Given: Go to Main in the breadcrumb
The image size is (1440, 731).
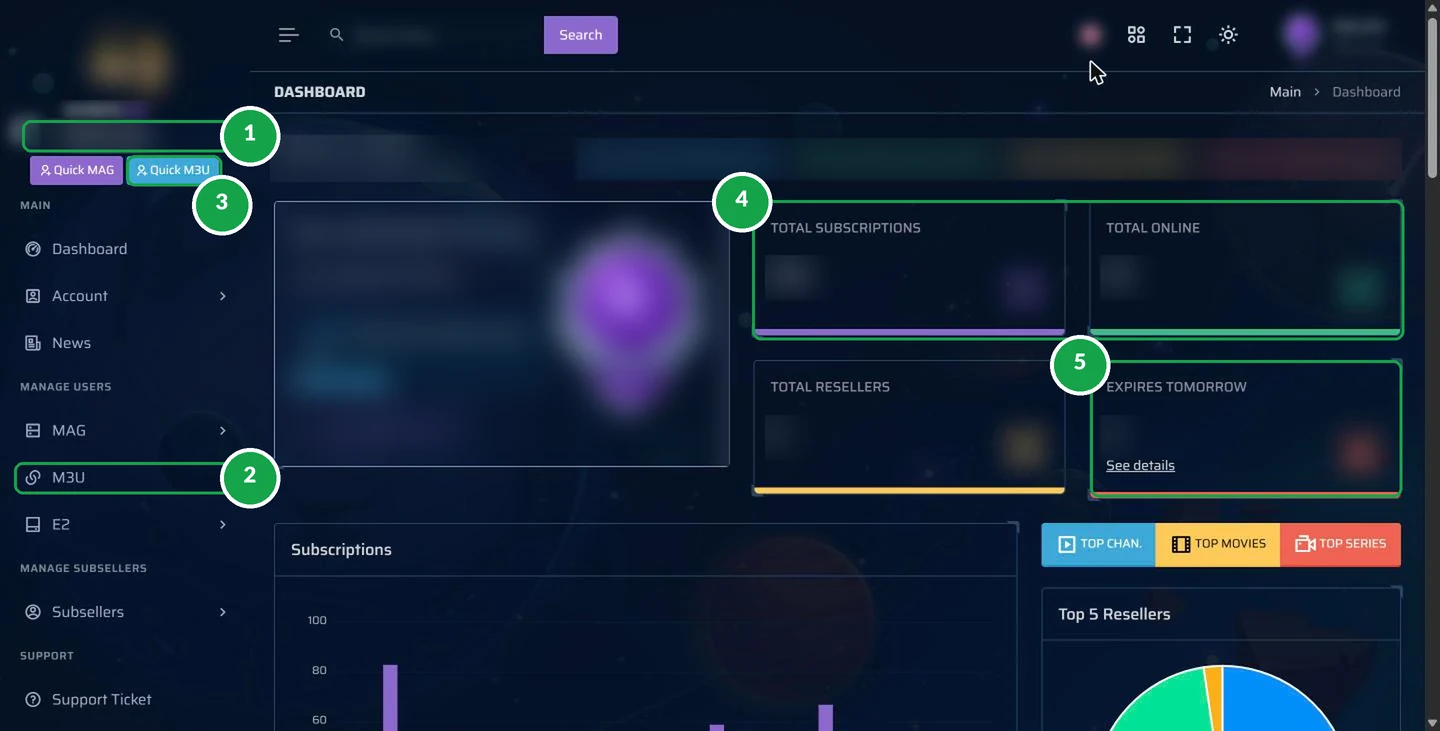Looking at the screenshot, I should point(1285,92).
